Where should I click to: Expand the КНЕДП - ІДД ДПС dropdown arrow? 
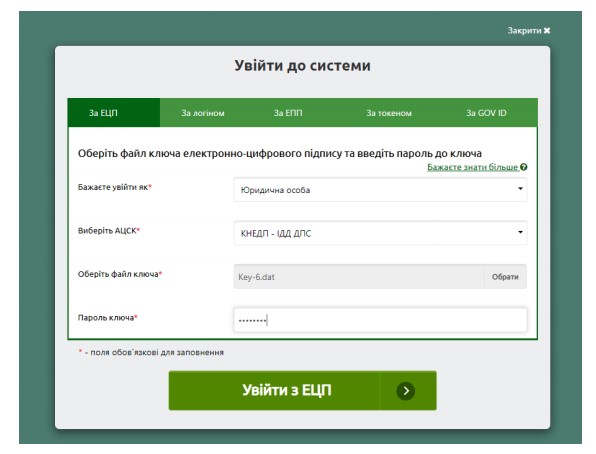(x=520, y=232)
